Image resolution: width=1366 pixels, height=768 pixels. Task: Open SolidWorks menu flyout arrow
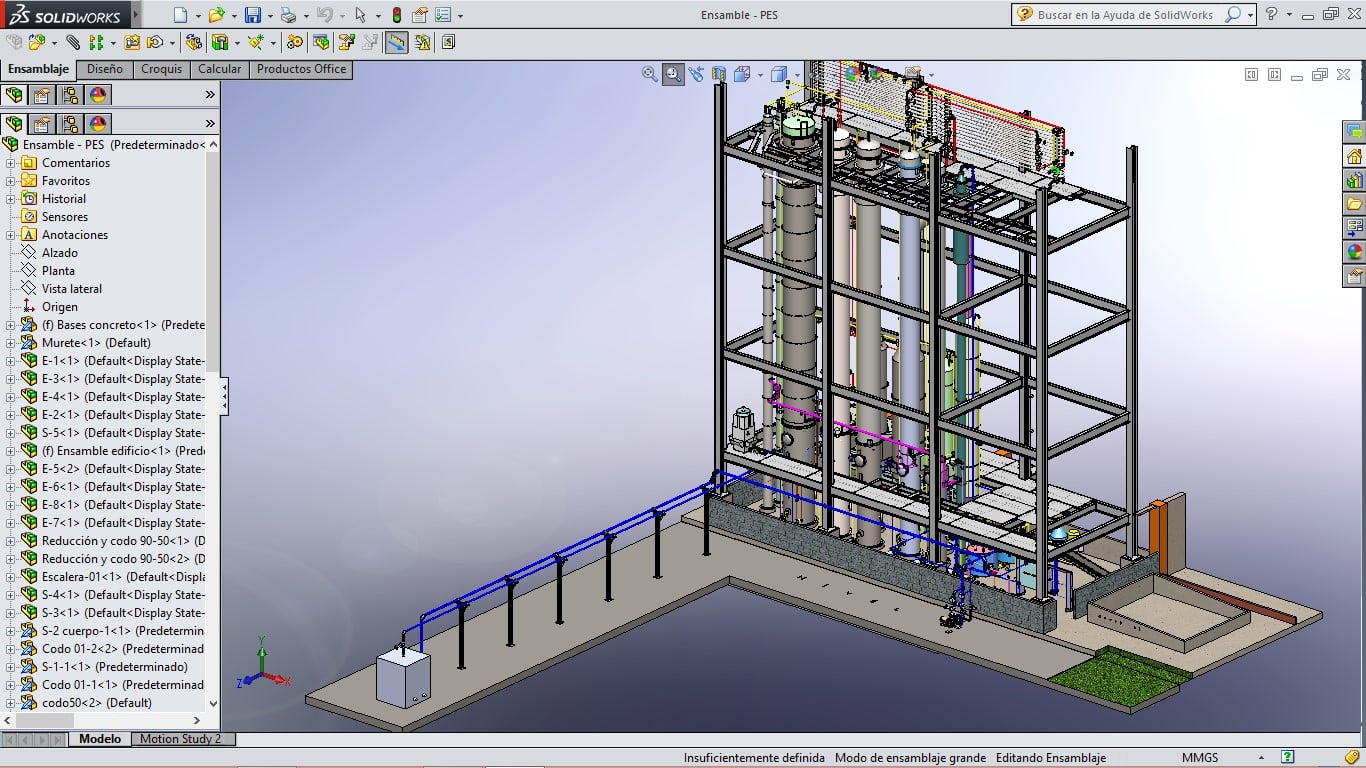coord(136,15)
